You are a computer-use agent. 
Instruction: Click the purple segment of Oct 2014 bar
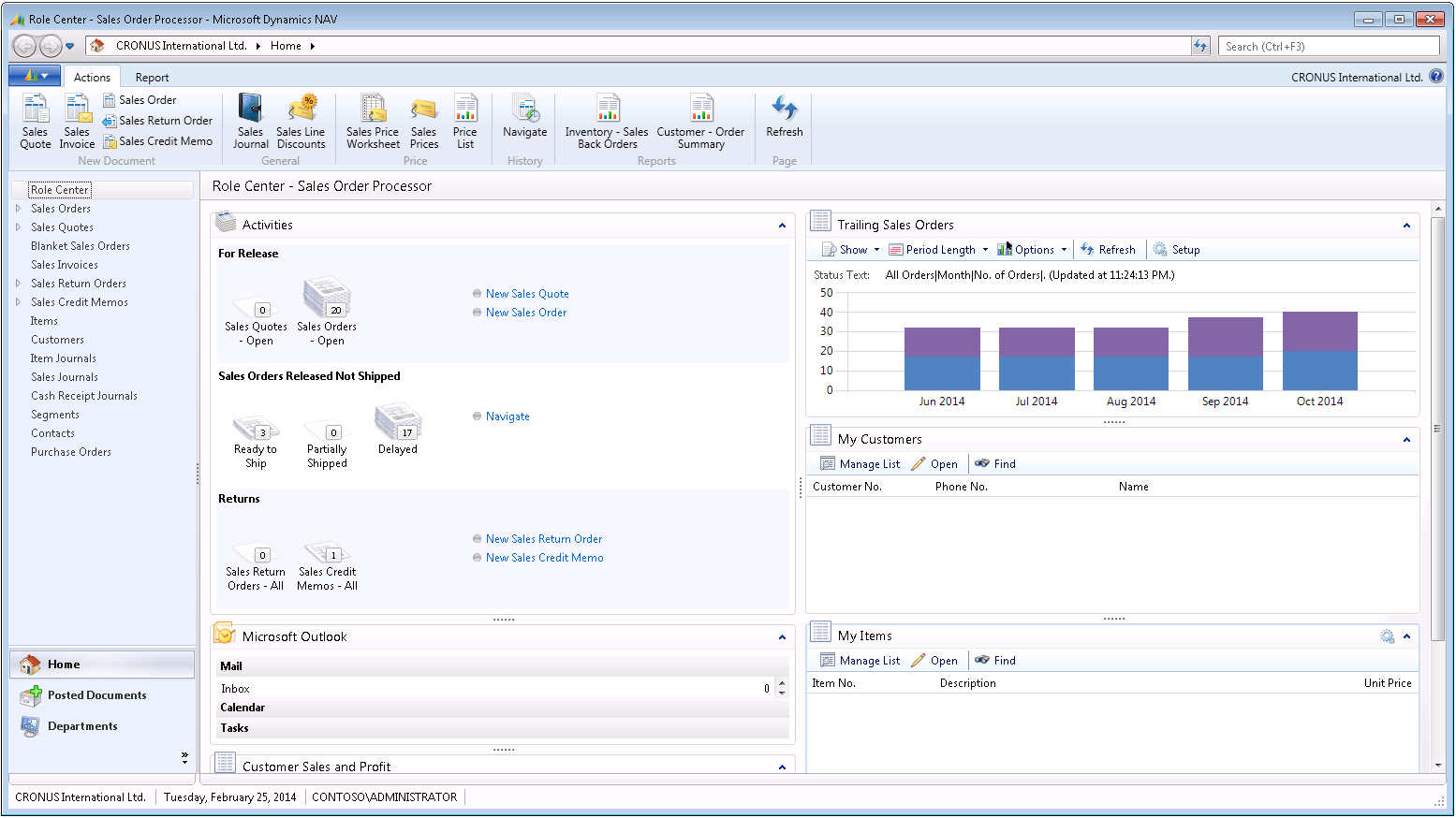(x=1319, y=331)
